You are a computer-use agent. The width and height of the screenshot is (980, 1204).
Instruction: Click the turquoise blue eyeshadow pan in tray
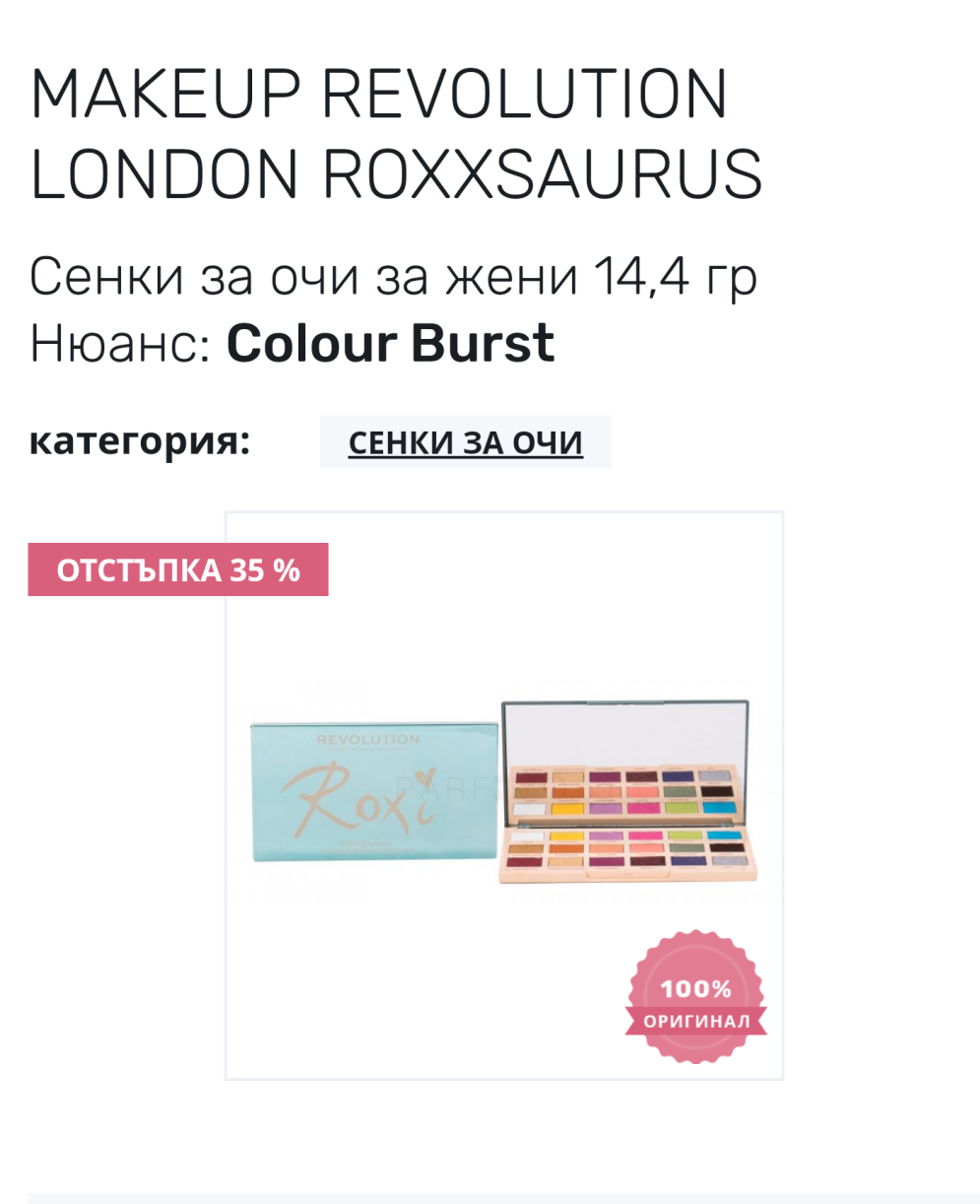pos(724,836)
